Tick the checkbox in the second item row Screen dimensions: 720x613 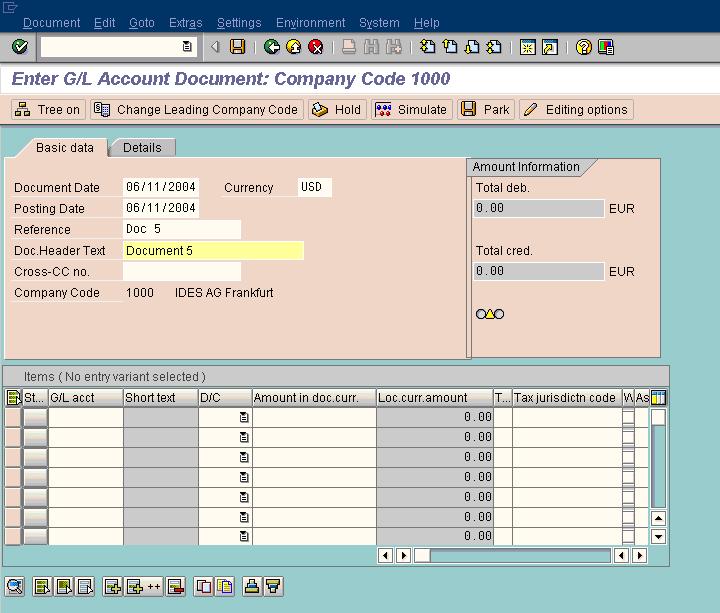(628, 437)
